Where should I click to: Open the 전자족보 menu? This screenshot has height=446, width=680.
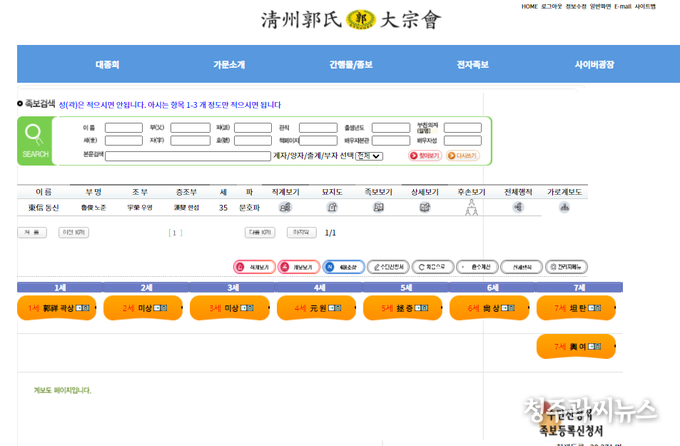click(x=472, y=64)
